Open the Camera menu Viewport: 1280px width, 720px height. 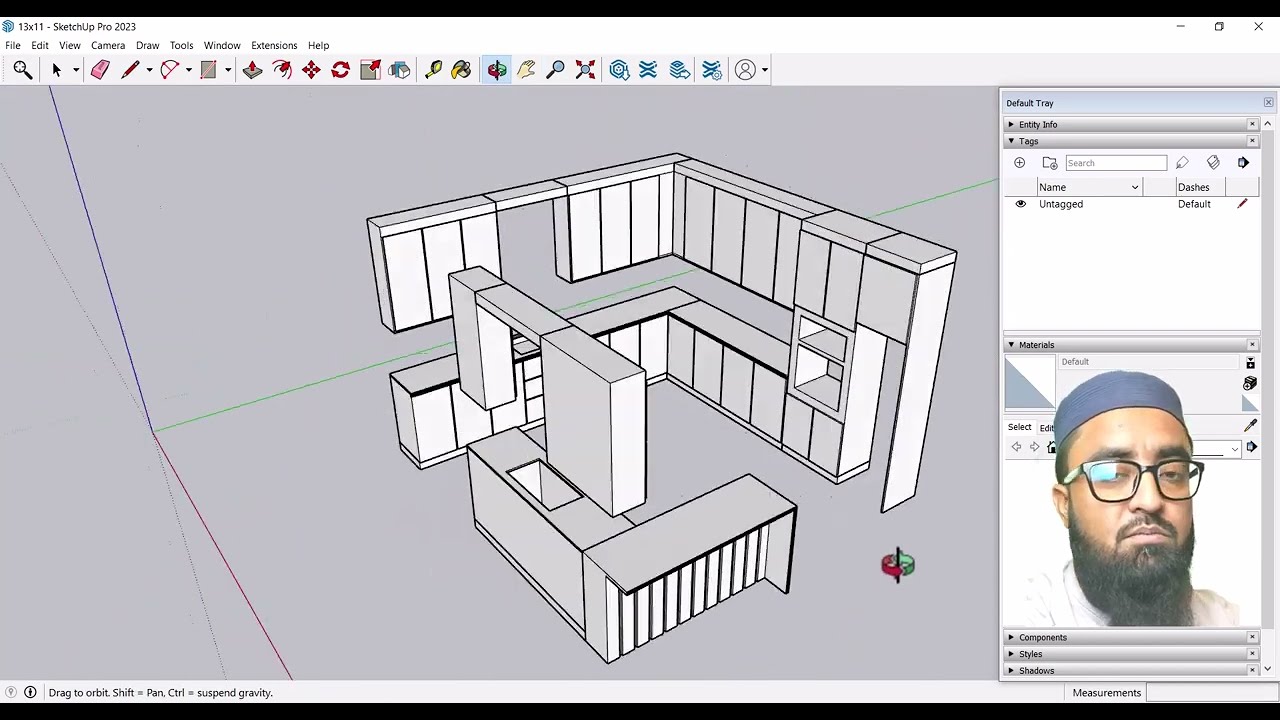point(108,45)
